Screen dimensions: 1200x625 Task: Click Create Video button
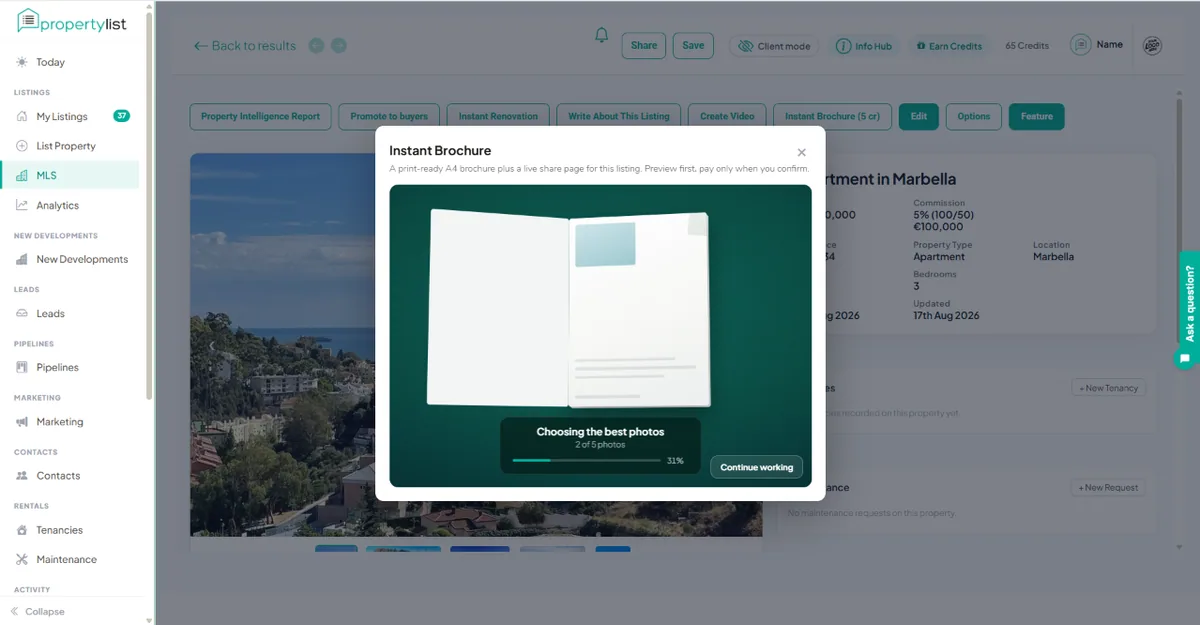[x=727, y=116]
